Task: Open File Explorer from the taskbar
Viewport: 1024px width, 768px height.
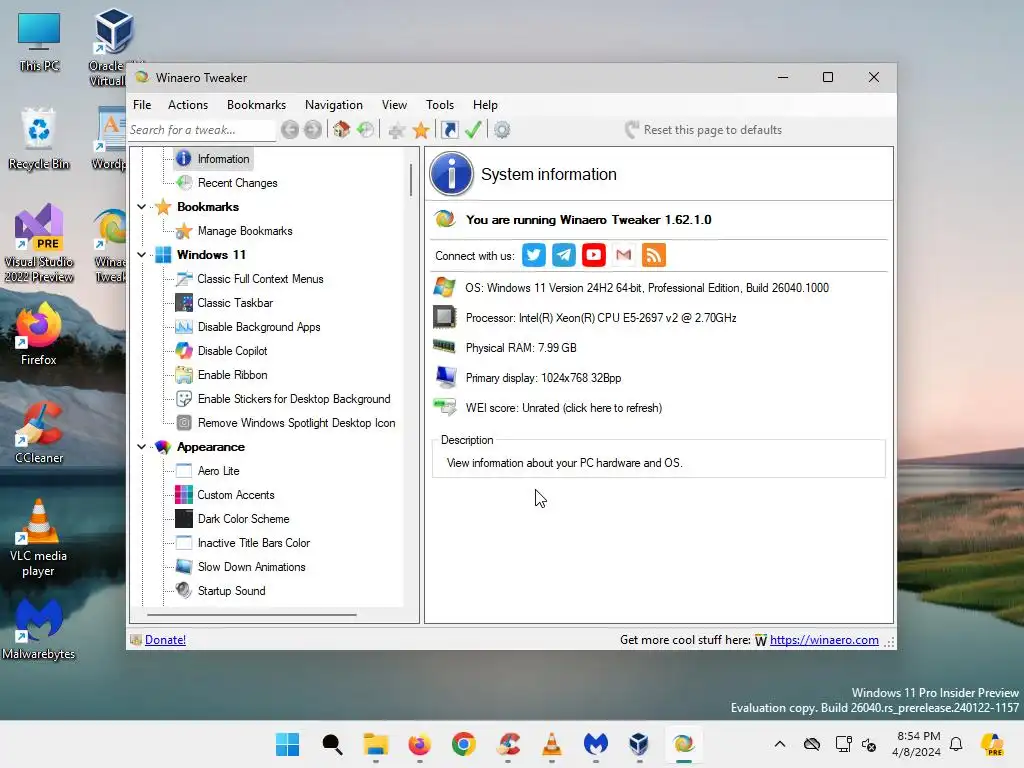Action: coord(376,744)
